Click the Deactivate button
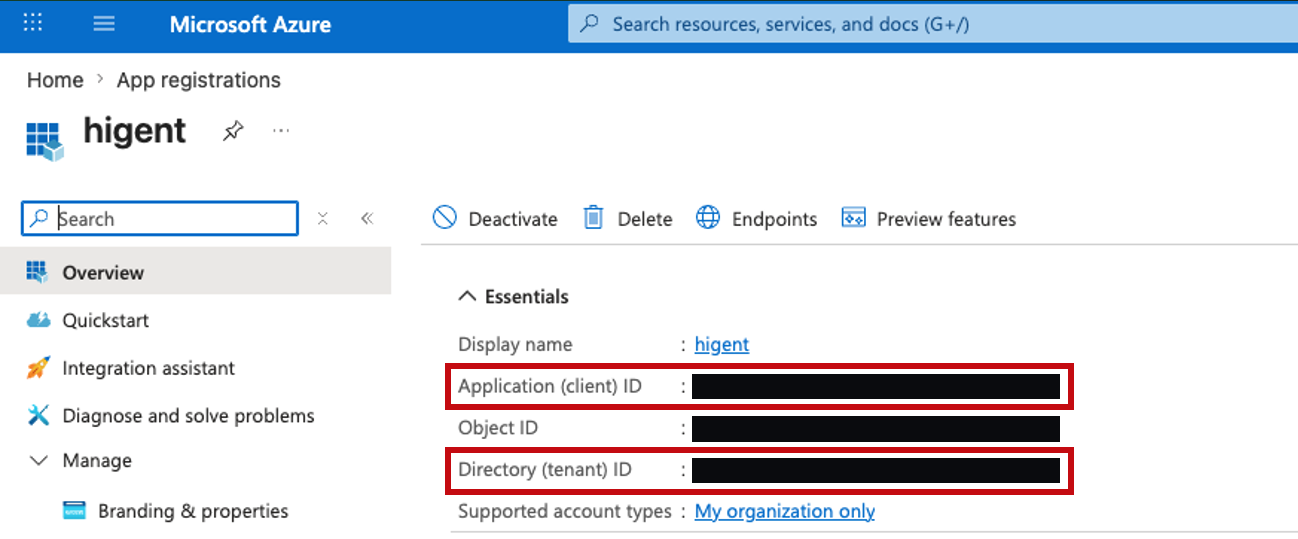Screen dimensions: 1298x539 [495, 218]
